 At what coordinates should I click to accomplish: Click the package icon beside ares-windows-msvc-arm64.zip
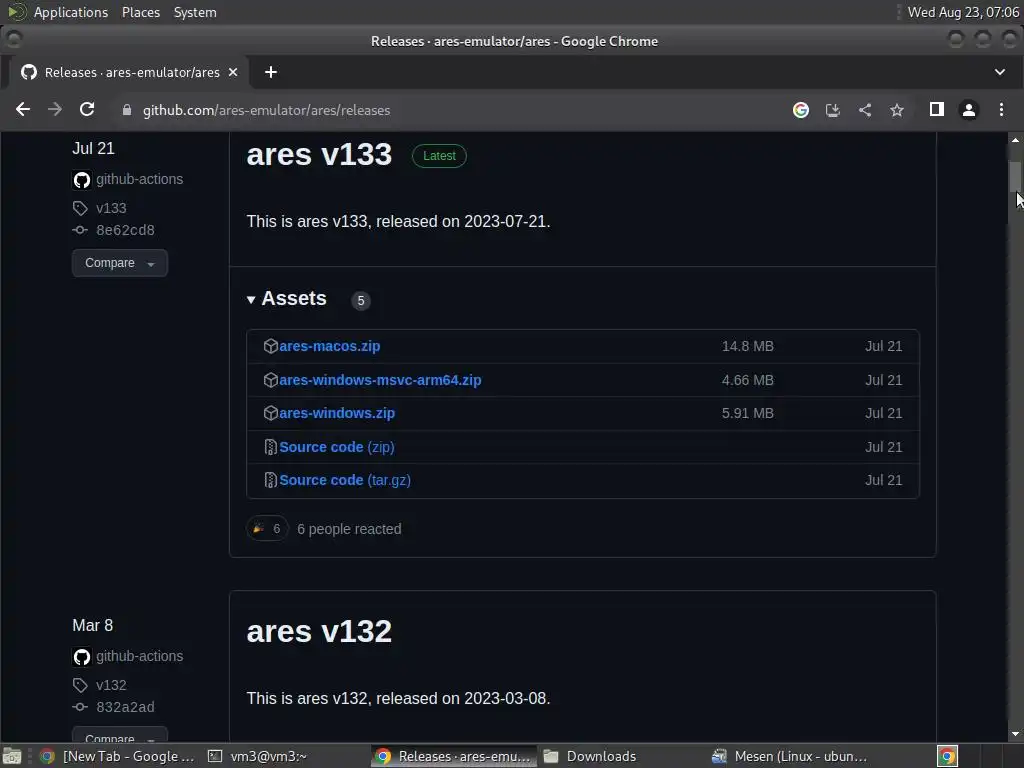point(270,380)
